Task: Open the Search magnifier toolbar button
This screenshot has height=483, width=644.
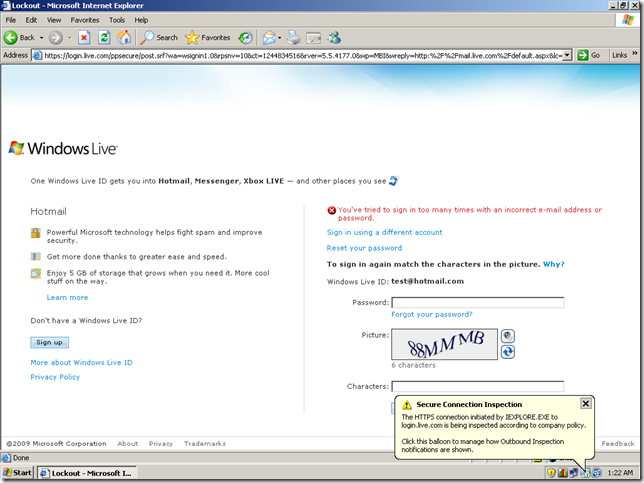Action: [159, 38]
